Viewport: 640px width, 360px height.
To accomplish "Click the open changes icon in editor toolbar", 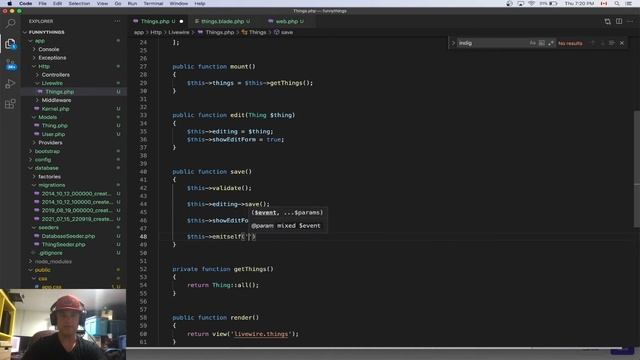I will click(607, 21).
